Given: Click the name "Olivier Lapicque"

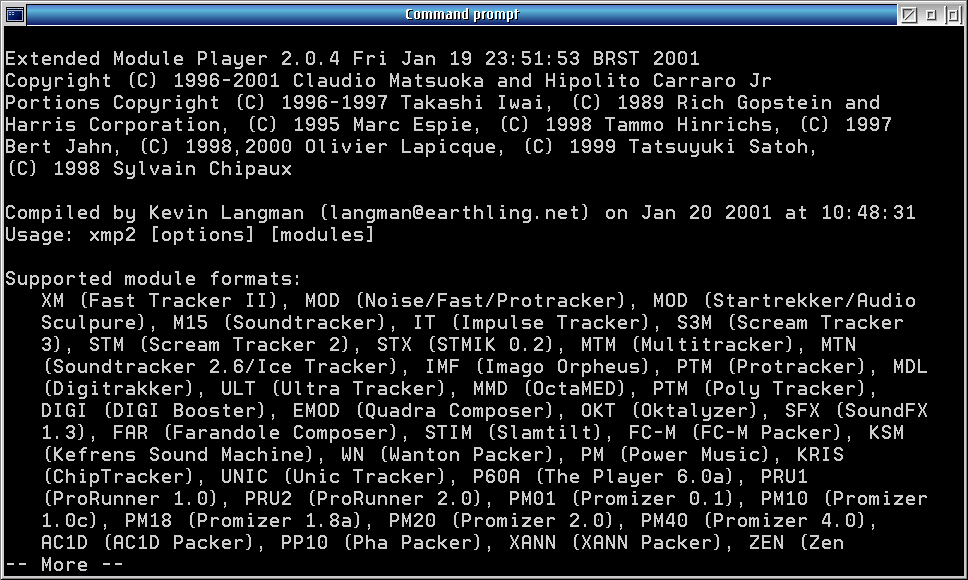Looking at the screenshot, I should [x=400, y=147].
